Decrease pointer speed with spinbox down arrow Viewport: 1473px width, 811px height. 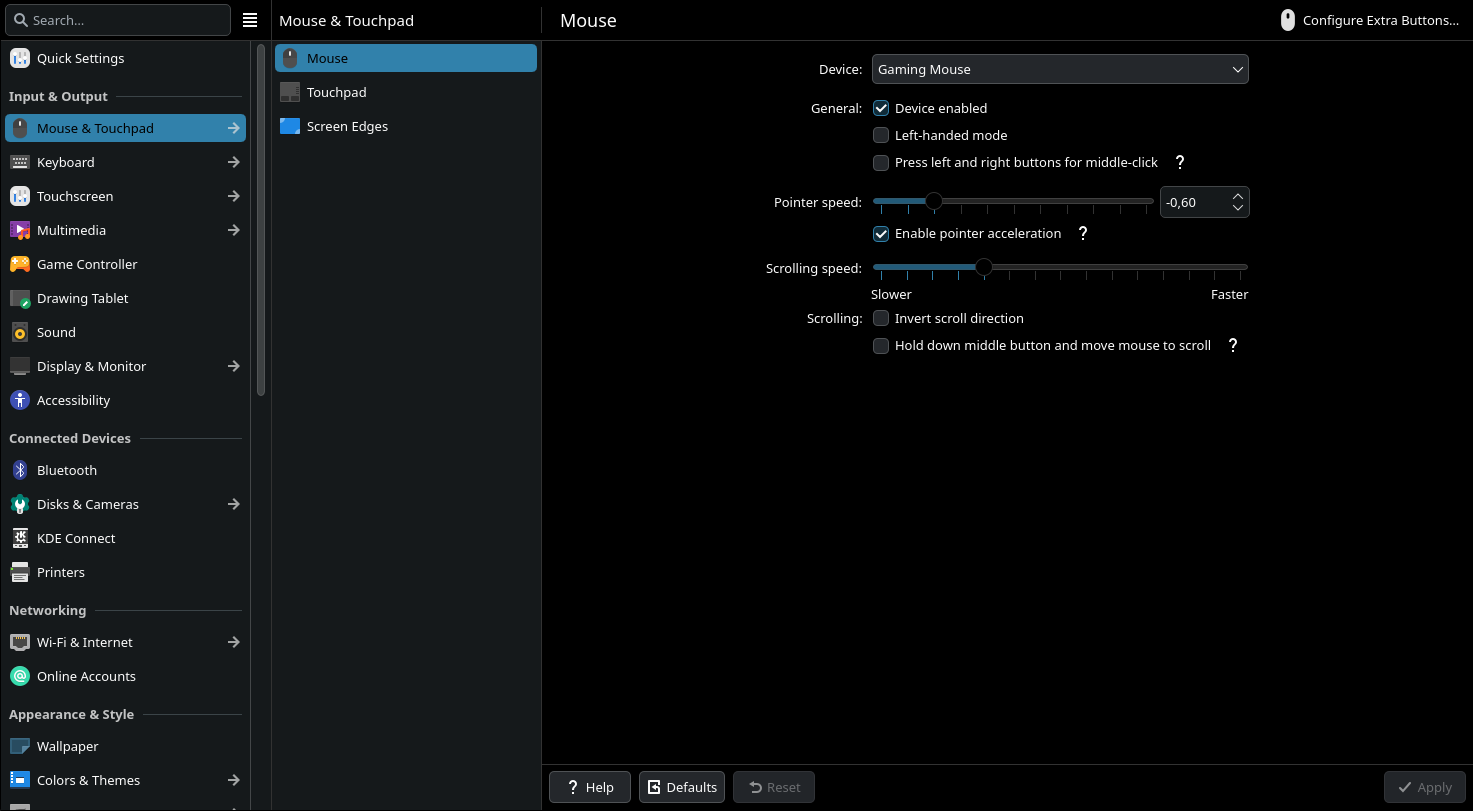(x=1238, y=208)
